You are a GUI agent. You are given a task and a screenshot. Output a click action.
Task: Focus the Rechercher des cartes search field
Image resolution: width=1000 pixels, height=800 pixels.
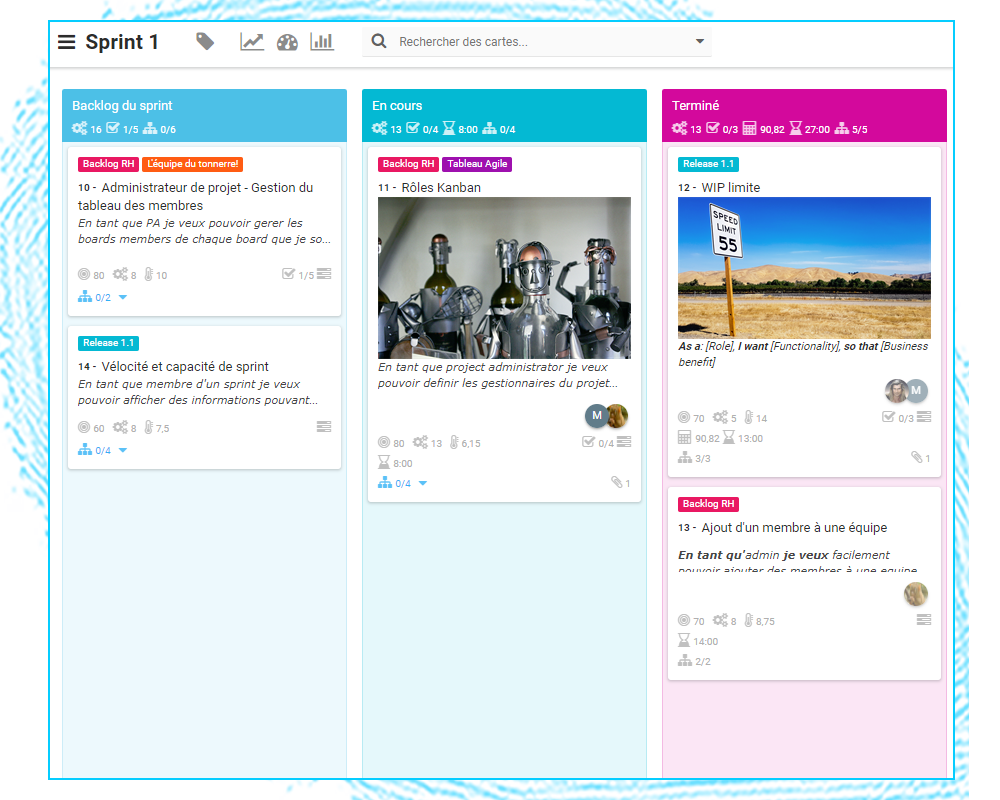(x=536, y=41)
